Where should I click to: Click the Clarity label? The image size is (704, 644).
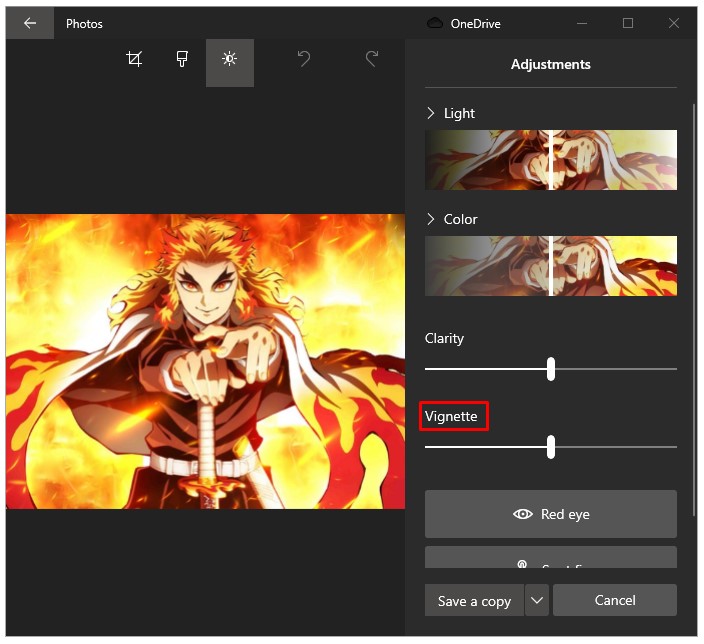coord(444,338)
